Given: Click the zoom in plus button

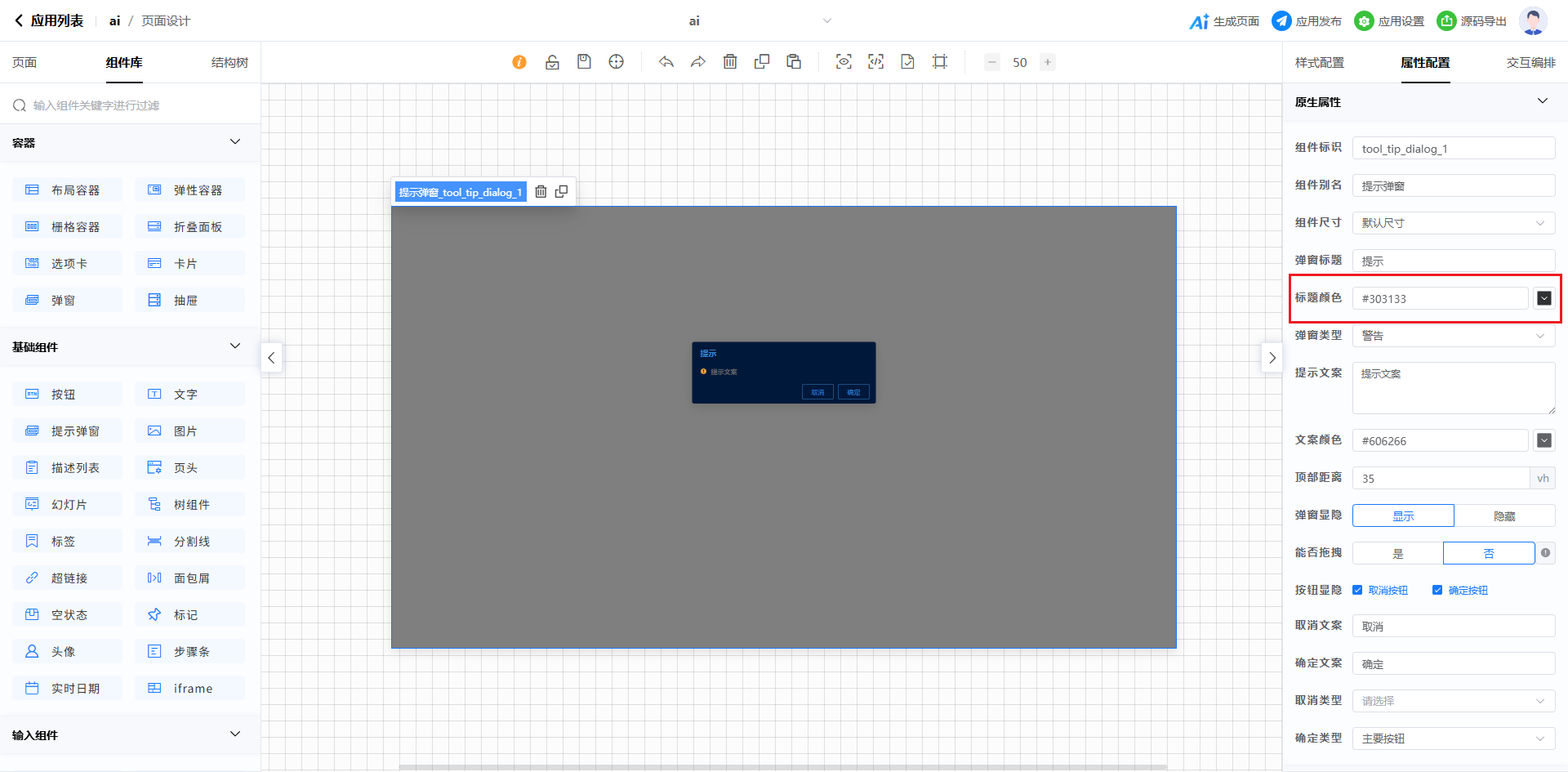Looking at the screenshot, I should 1047,62.
